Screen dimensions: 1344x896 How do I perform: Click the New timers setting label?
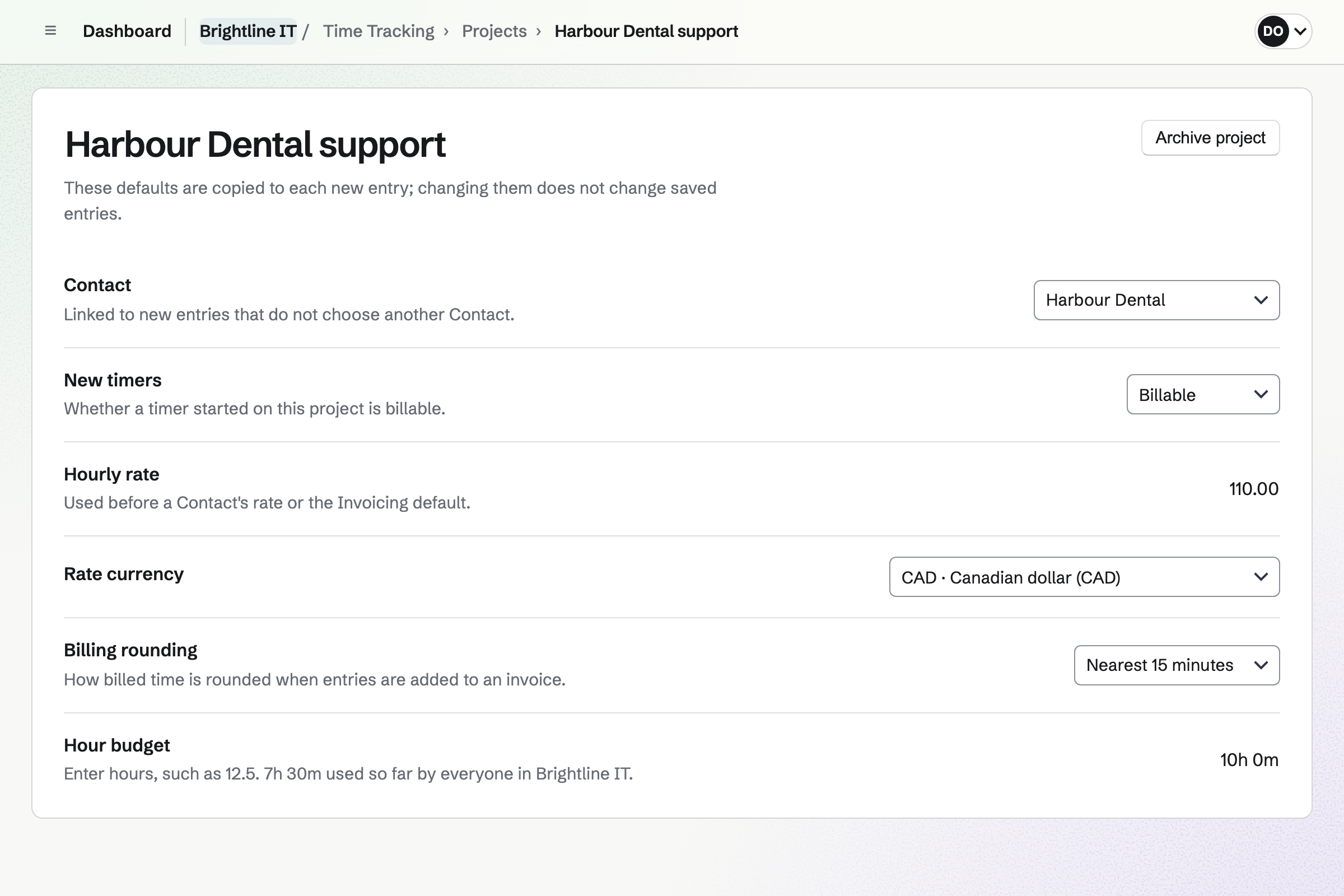(x=113, y=380)
